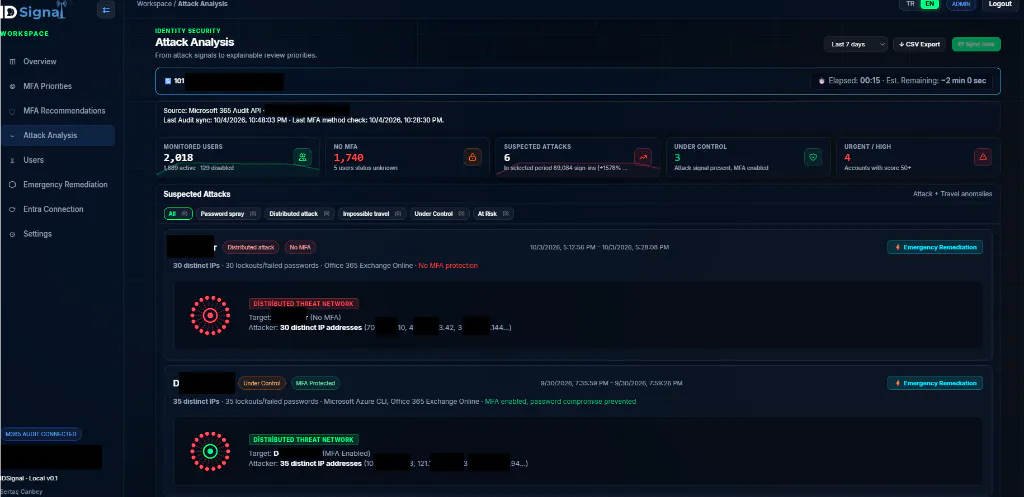The width and height of the screenshot is (1024, 497).
Task: Open the Last 7 days dropdown
Action: [x=856, y=44]
